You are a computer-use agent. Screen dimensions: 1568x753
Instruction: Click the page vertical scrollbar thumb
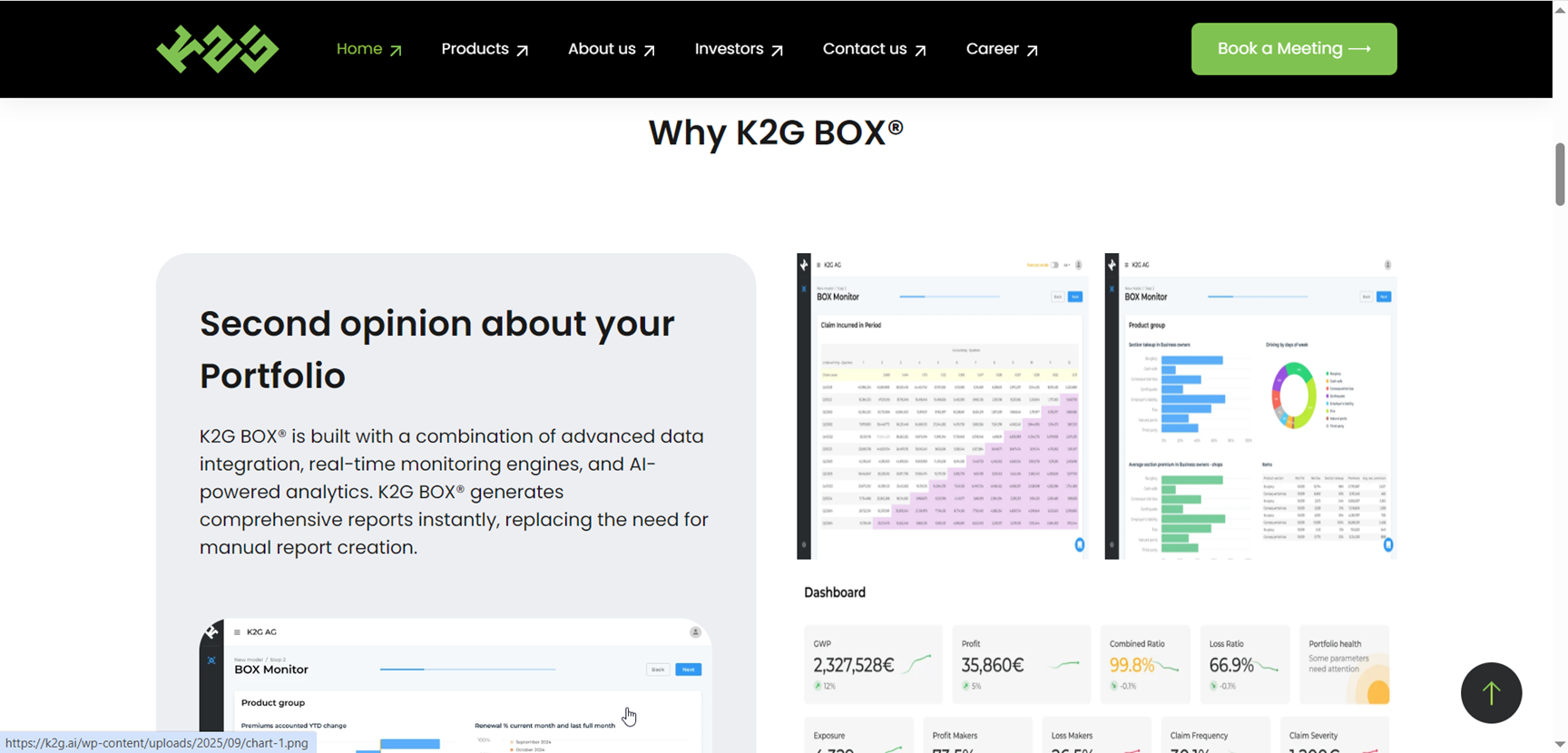(1560, 174)
